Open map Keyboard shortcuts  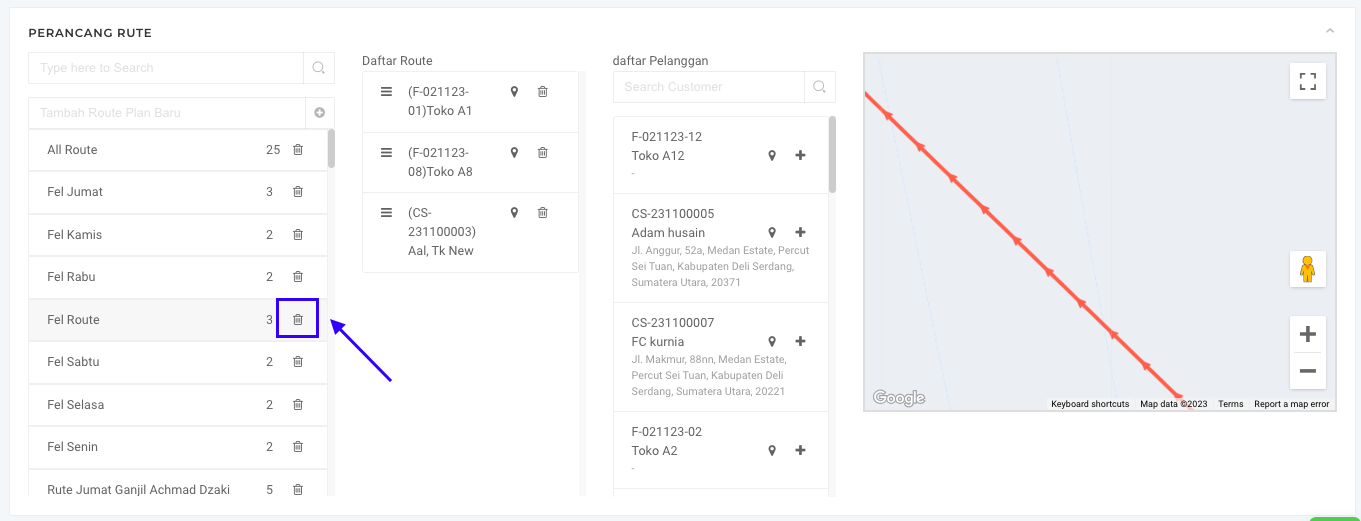tap(1089, 404)
